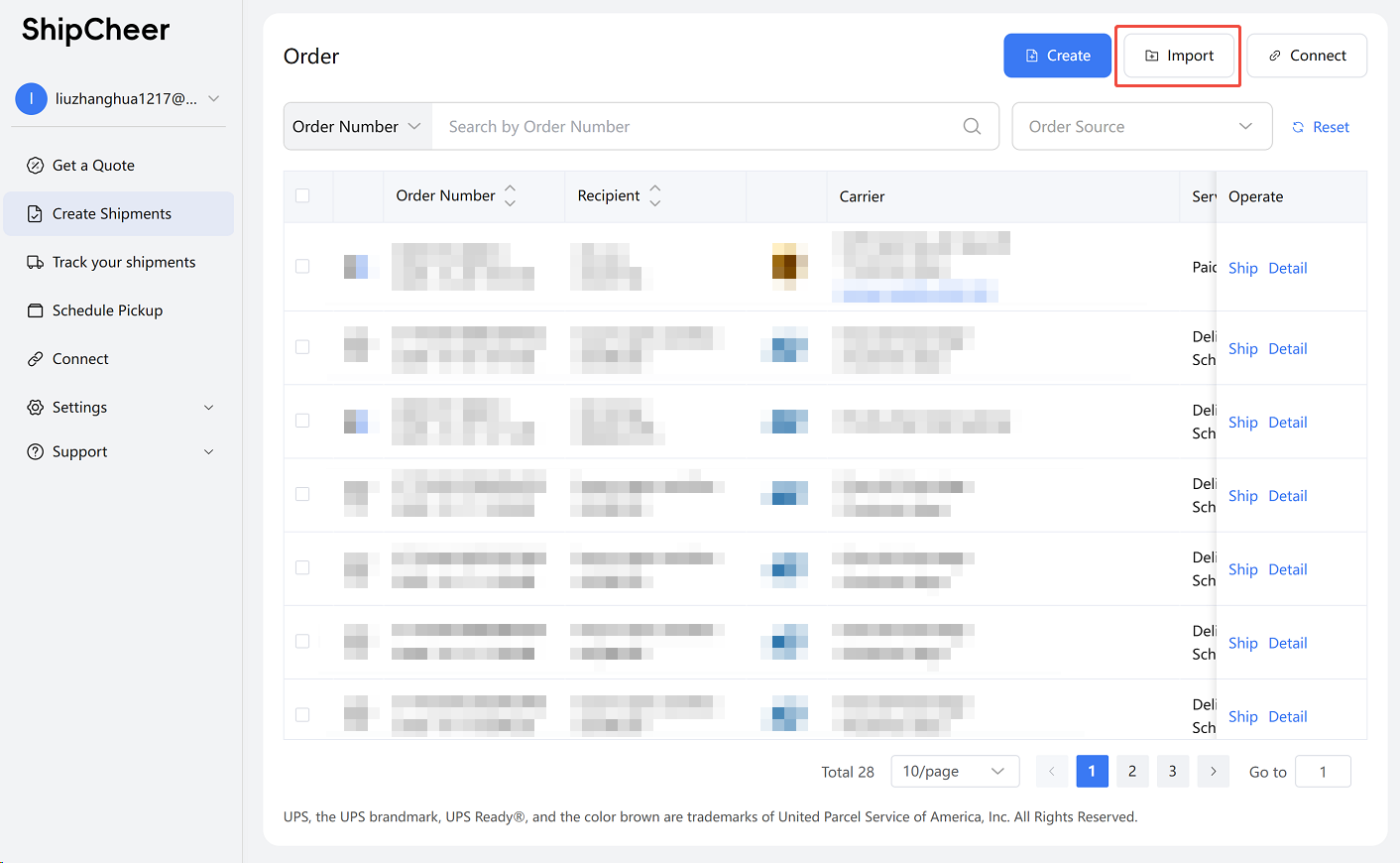
Task: Open Detail link for first order
Action: pos(1287,268)
